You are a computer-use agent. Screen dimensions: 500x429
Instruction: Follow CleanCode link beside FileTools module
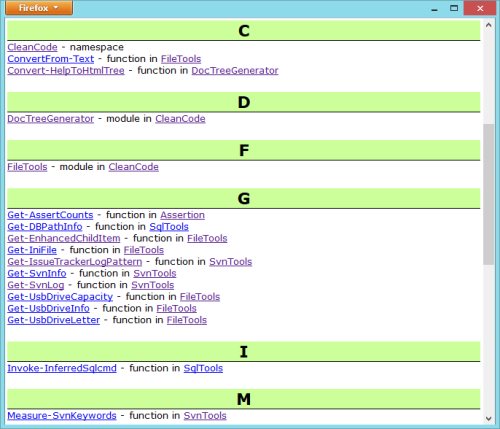tap(134, 167)
